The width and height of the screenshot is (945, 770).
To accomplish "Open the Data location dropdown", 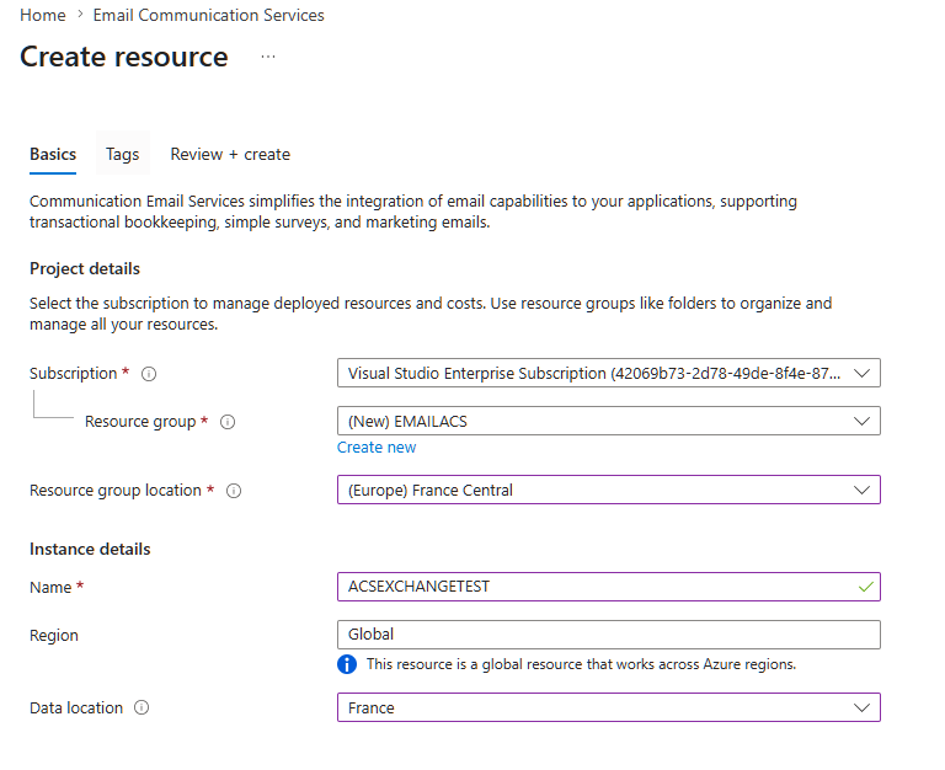I will coord(609,707).
